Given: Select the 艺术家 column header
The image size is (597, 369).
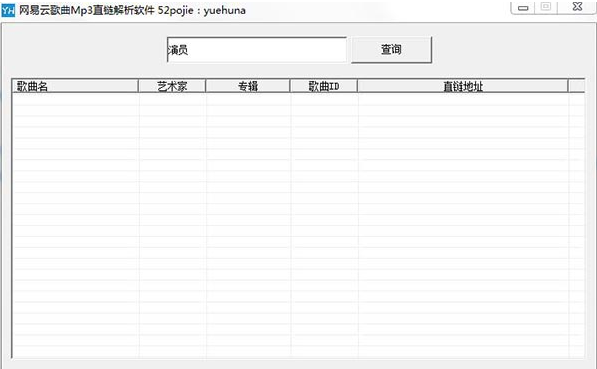Looking at the screenshot, I should tap(172, 86).
